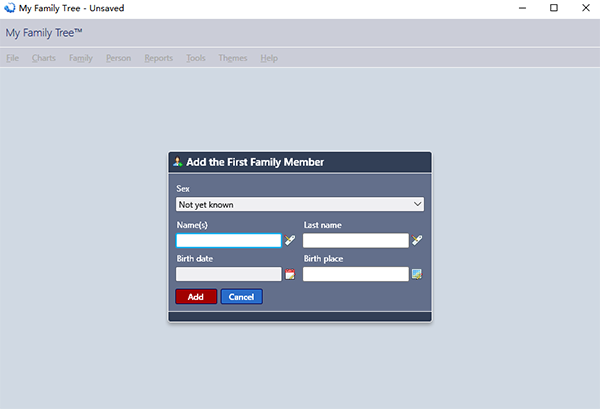Open the Reports menu
This screenshot has height=409, width=600.
(158, 58)
